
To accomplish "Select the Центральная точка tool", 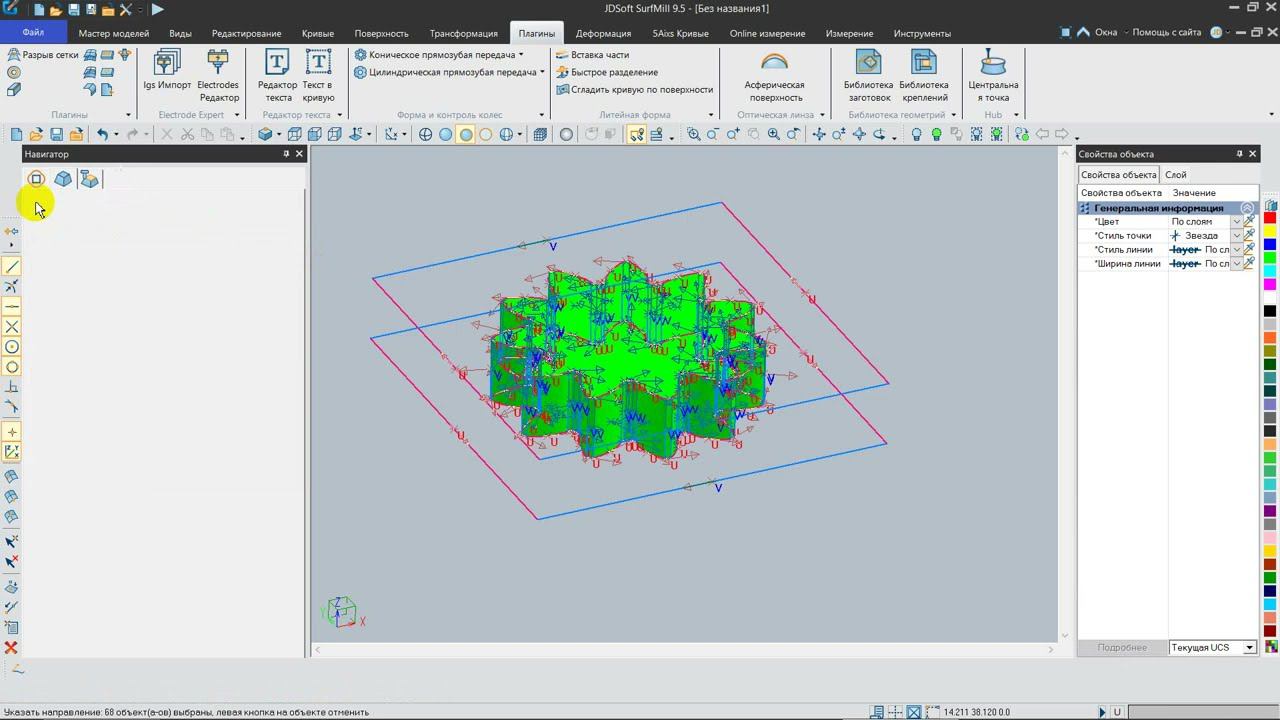I will [993, 74].
